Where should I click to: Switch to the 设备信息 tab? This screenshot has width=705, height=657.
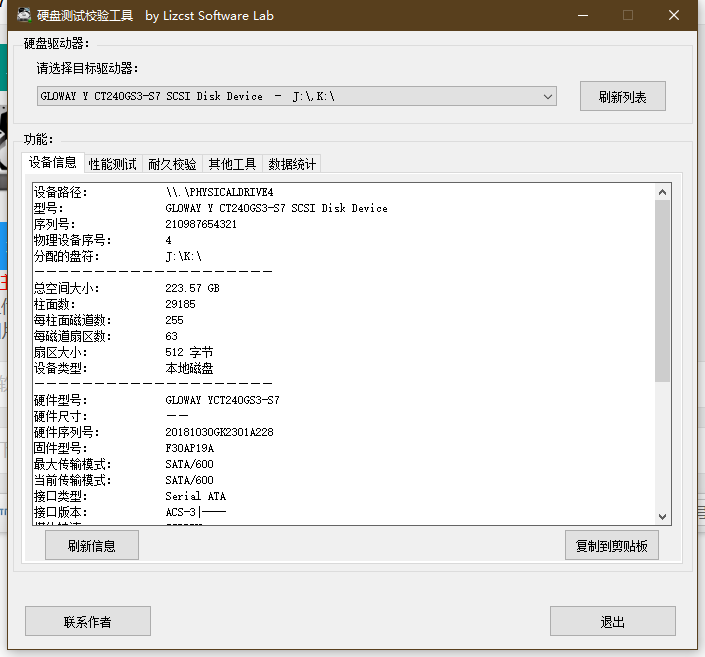pyautogui.click(x=53, y=162)
